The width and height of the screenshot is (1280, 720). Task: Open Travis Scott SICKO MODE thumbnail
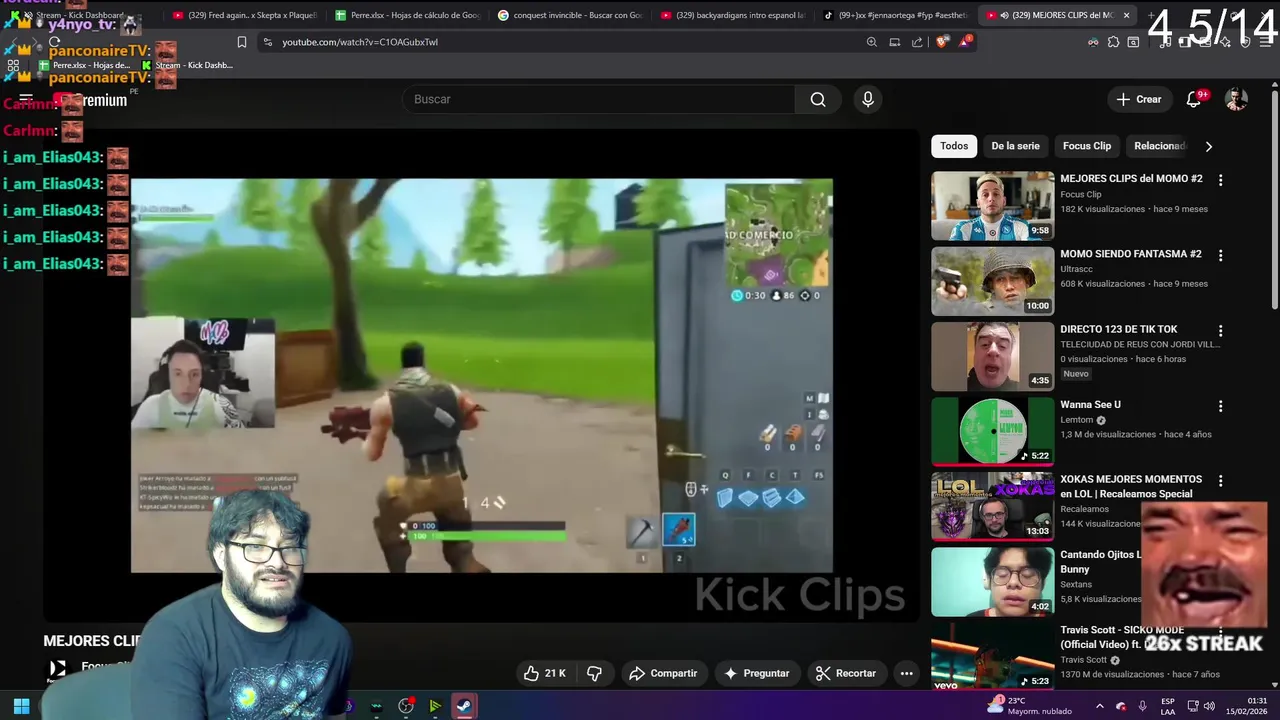(993, 656)
